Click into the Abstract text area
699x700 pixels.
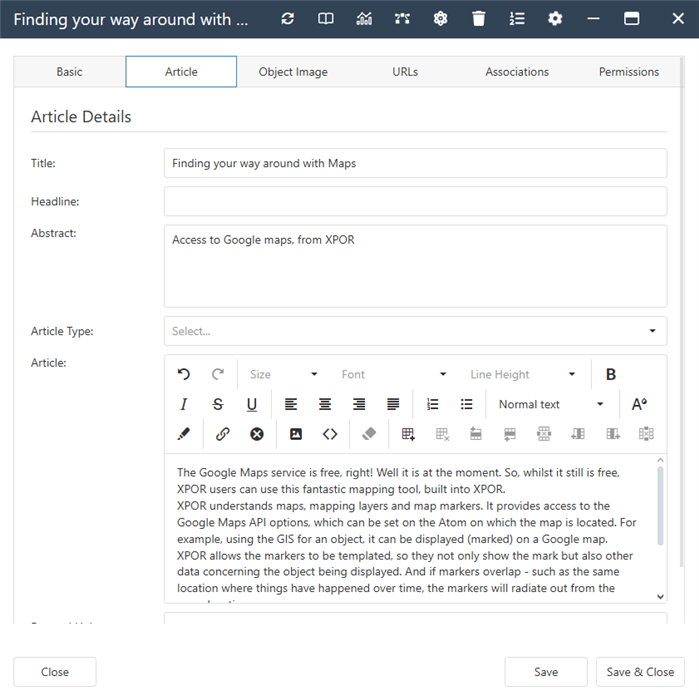tap(416, 266)
